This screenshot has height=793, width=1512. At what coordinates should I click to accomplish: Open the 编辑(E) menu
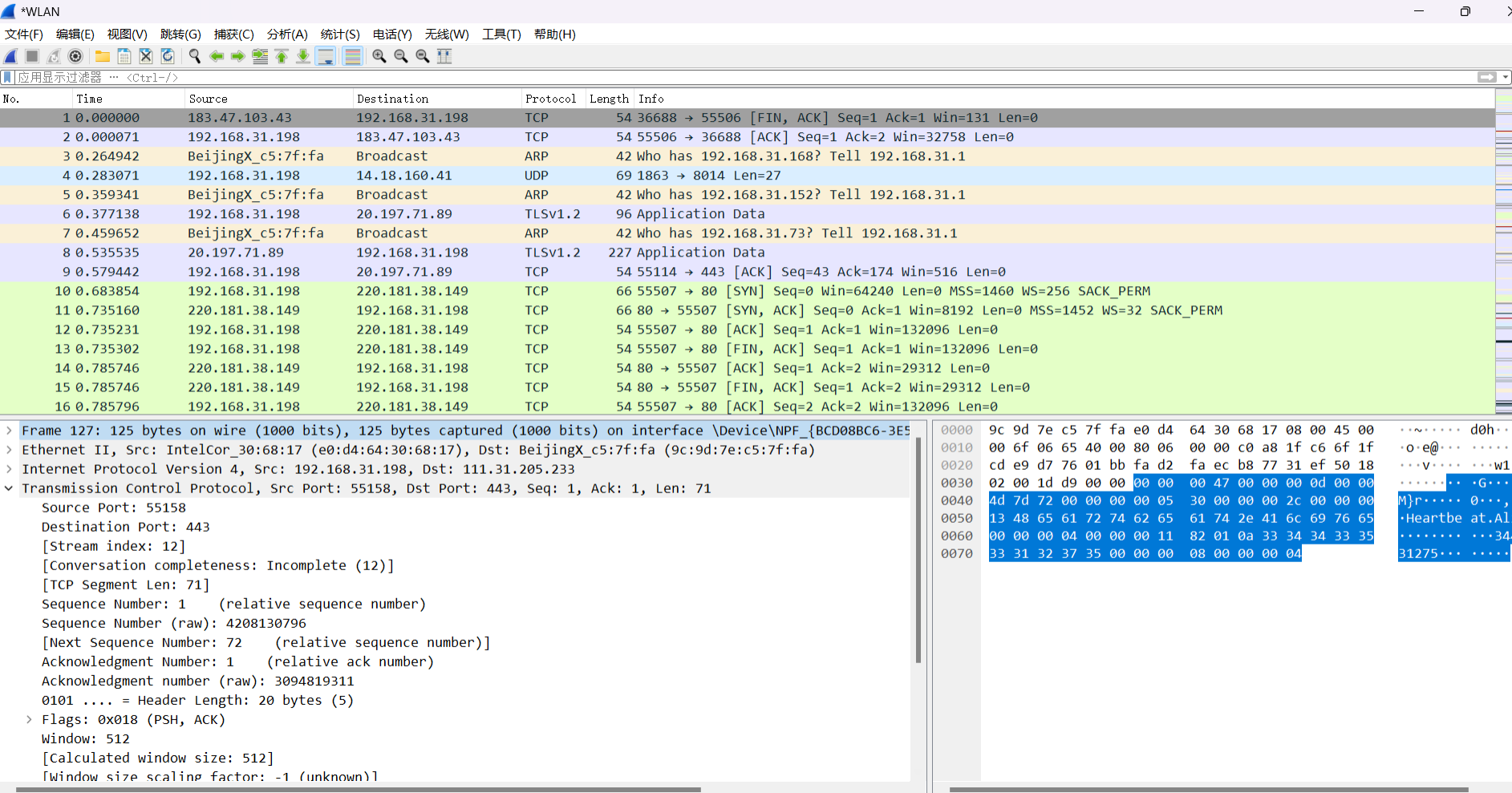point(75,34)
